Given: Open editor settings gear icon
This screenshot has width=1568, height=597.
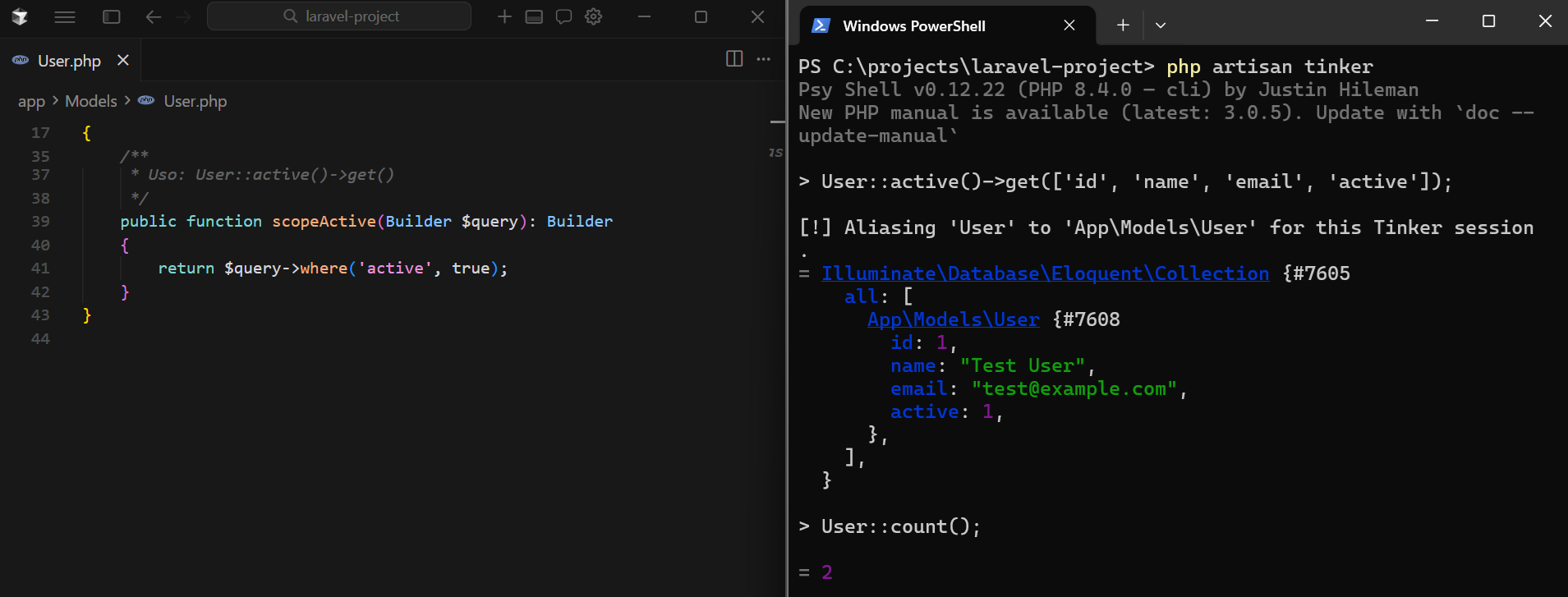Looking at the screenshot, I should 594,16.
